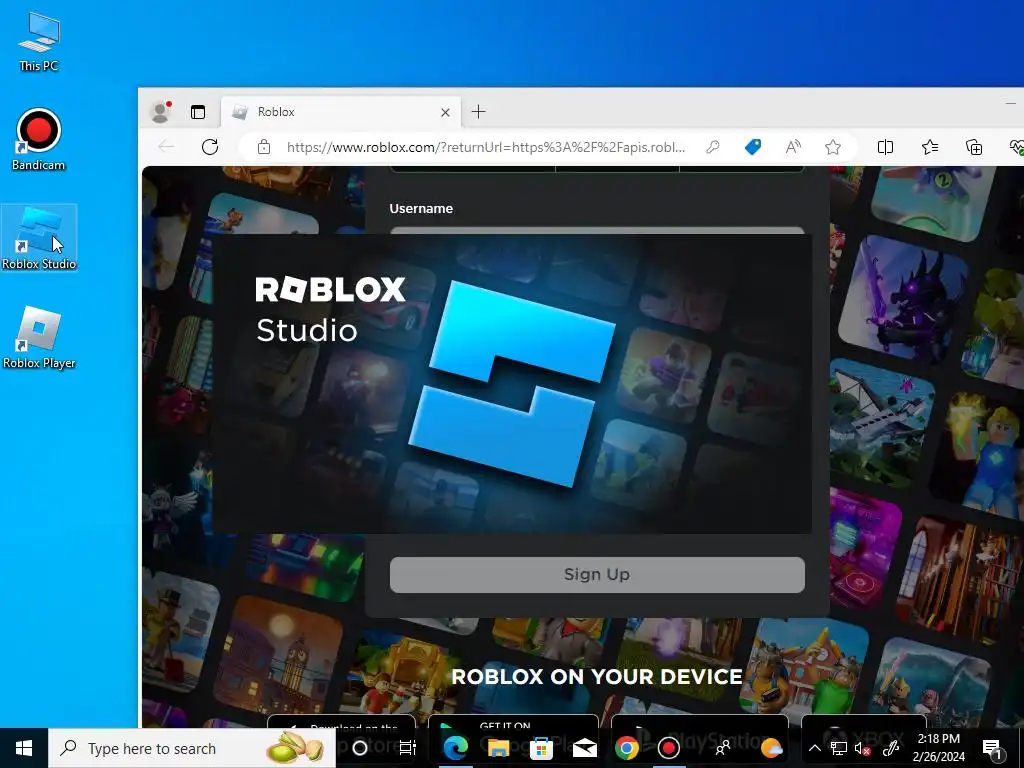Open Microsoft Edge from the taskbar
1024x768 pixels.
455,748
